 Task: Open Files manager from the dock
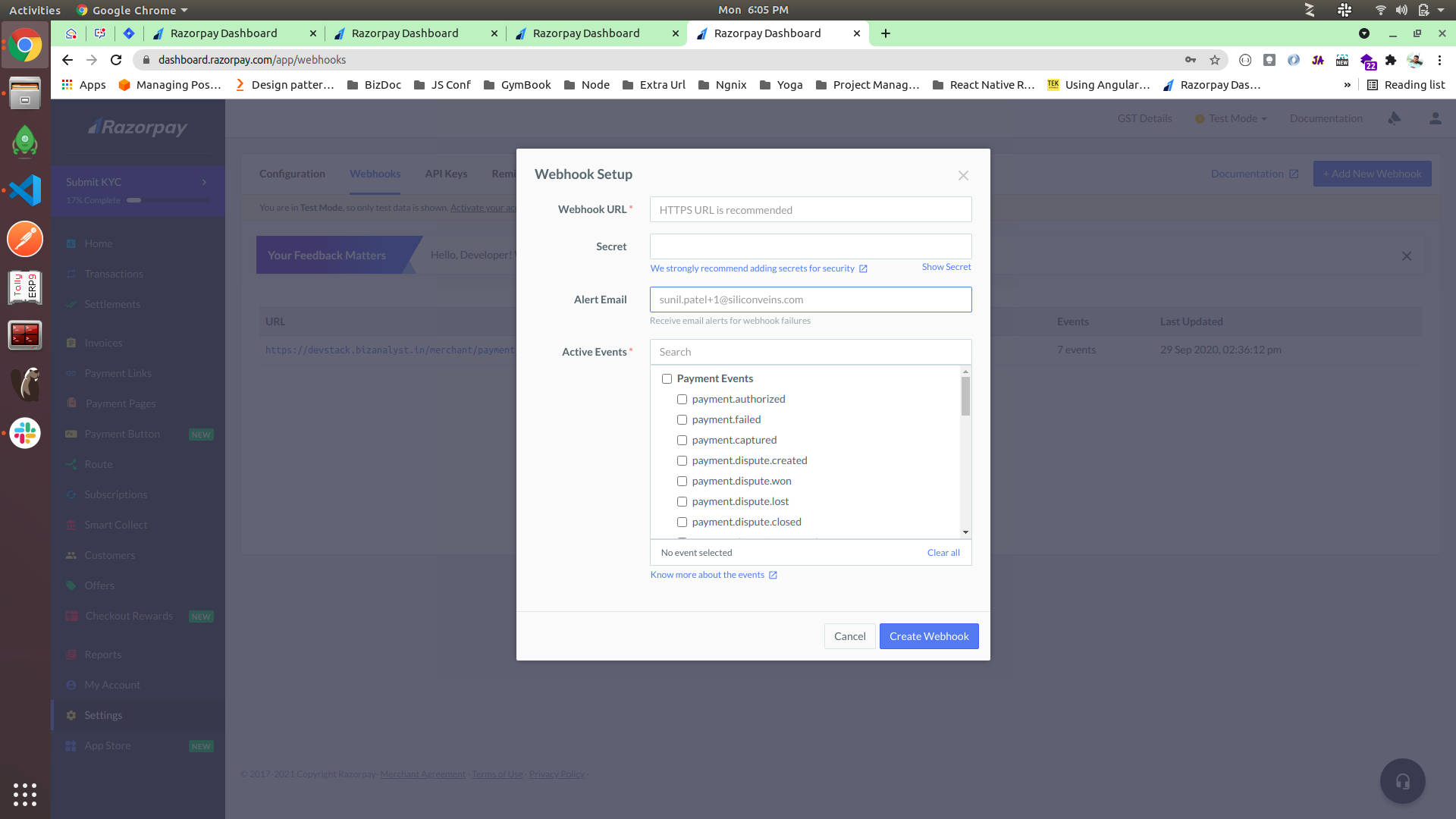tap(25, 93)
